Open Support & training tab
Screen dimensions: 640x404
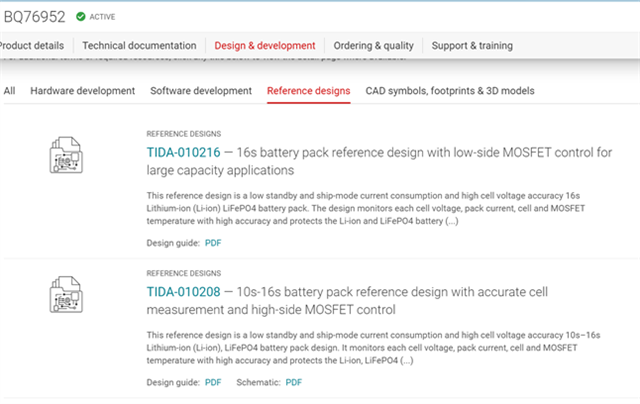(x=472, y=45)
